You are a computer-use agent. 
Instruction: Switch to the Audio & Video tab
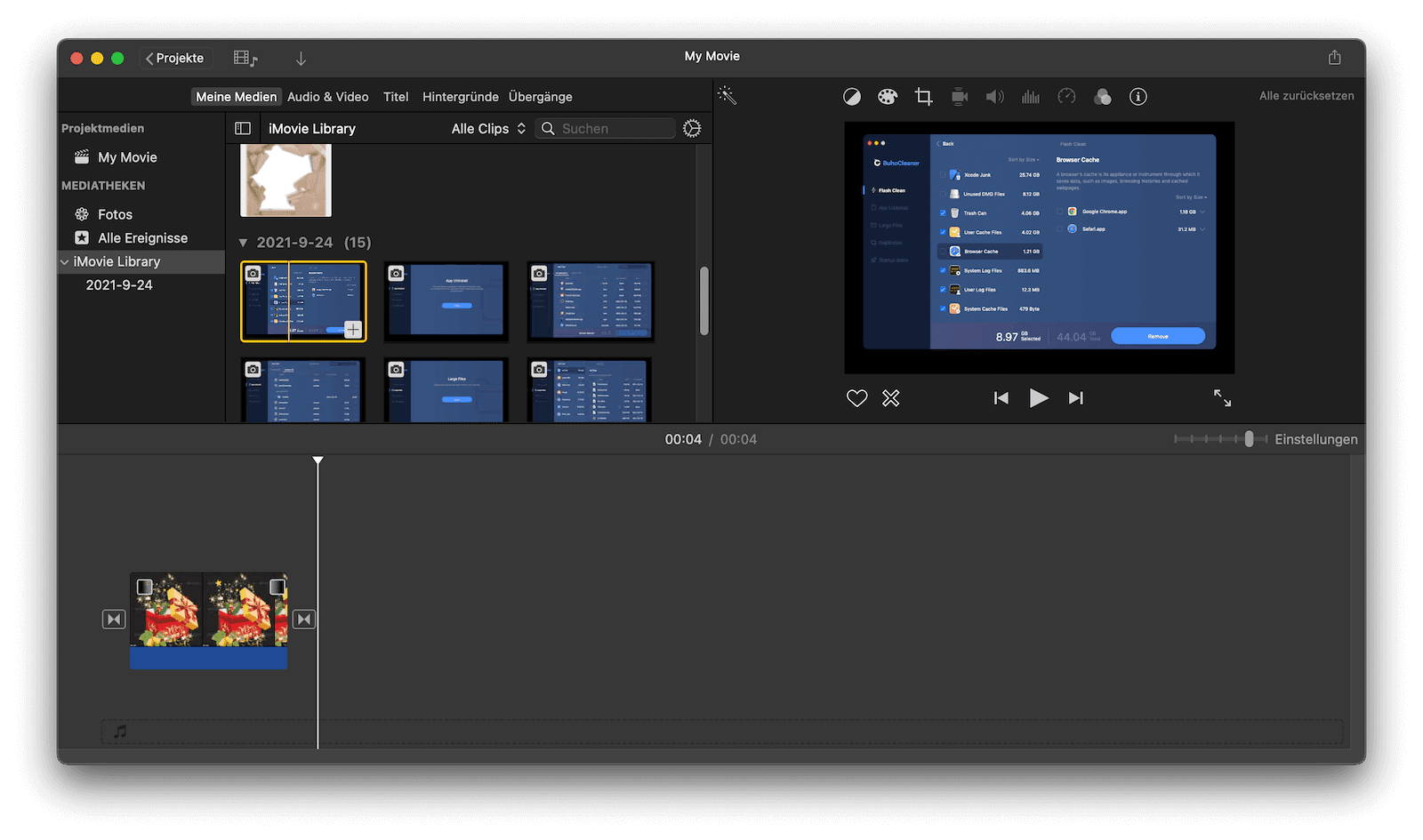point(327,96)
